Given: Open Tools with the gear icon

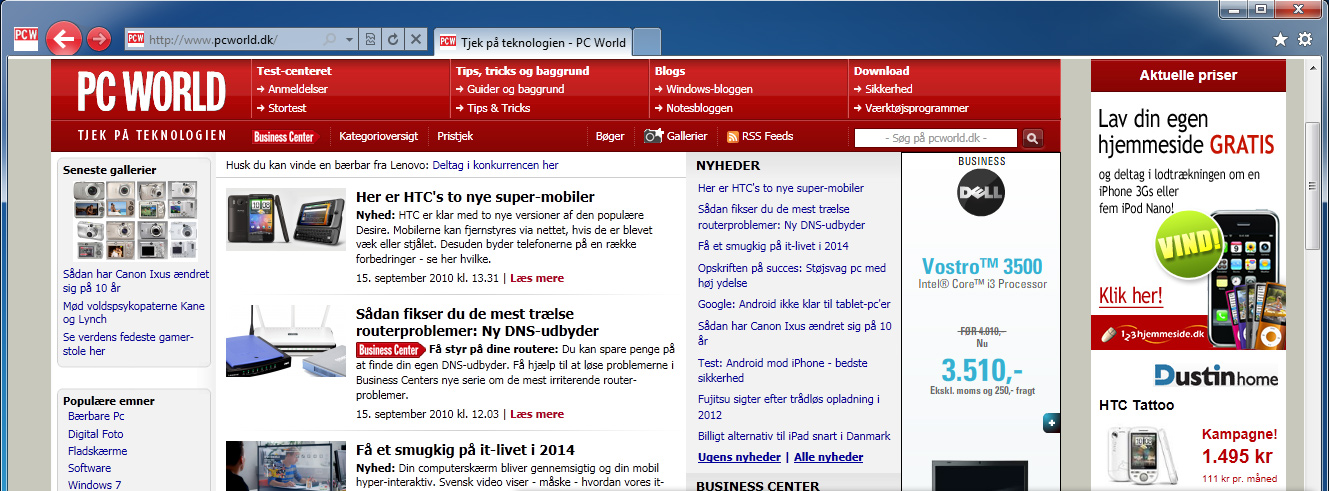Looking at the screenshot, I should 1304,39.
